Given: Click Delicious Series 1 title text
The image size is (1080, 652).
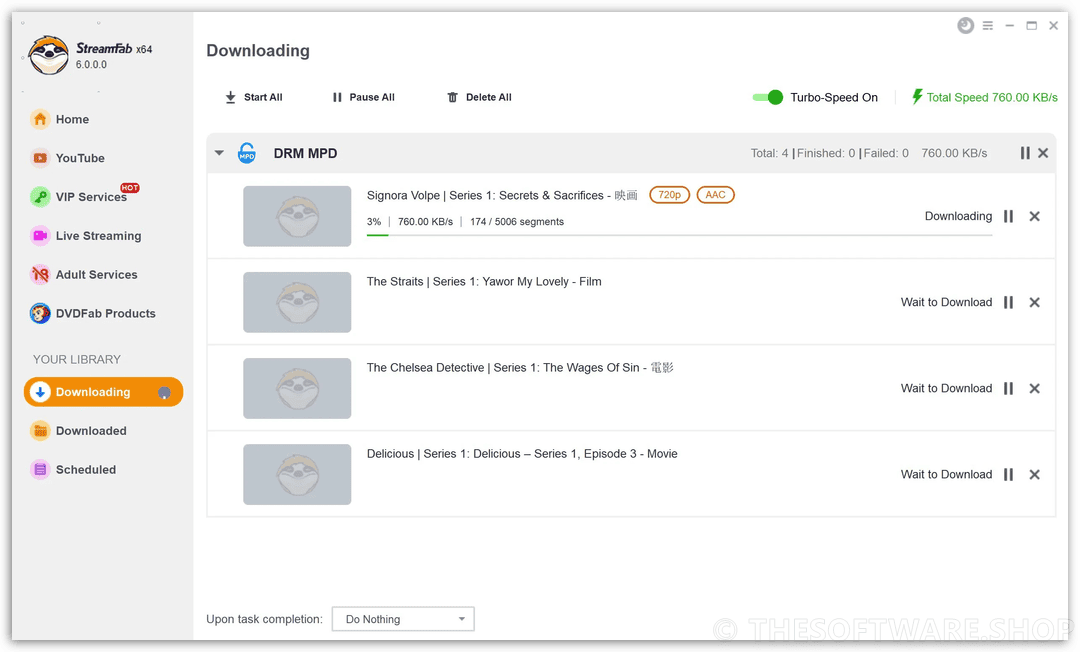Looking at the screenshot, I should coord(522,454).
